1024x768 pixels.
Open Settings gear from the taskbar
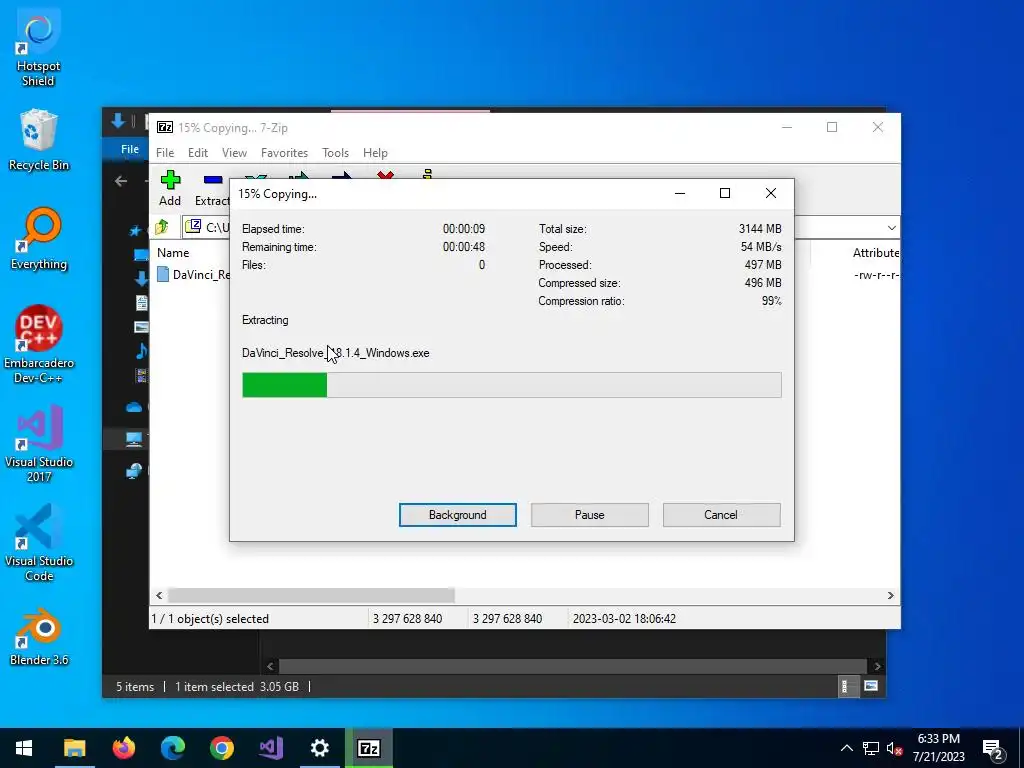coord(319,748)
